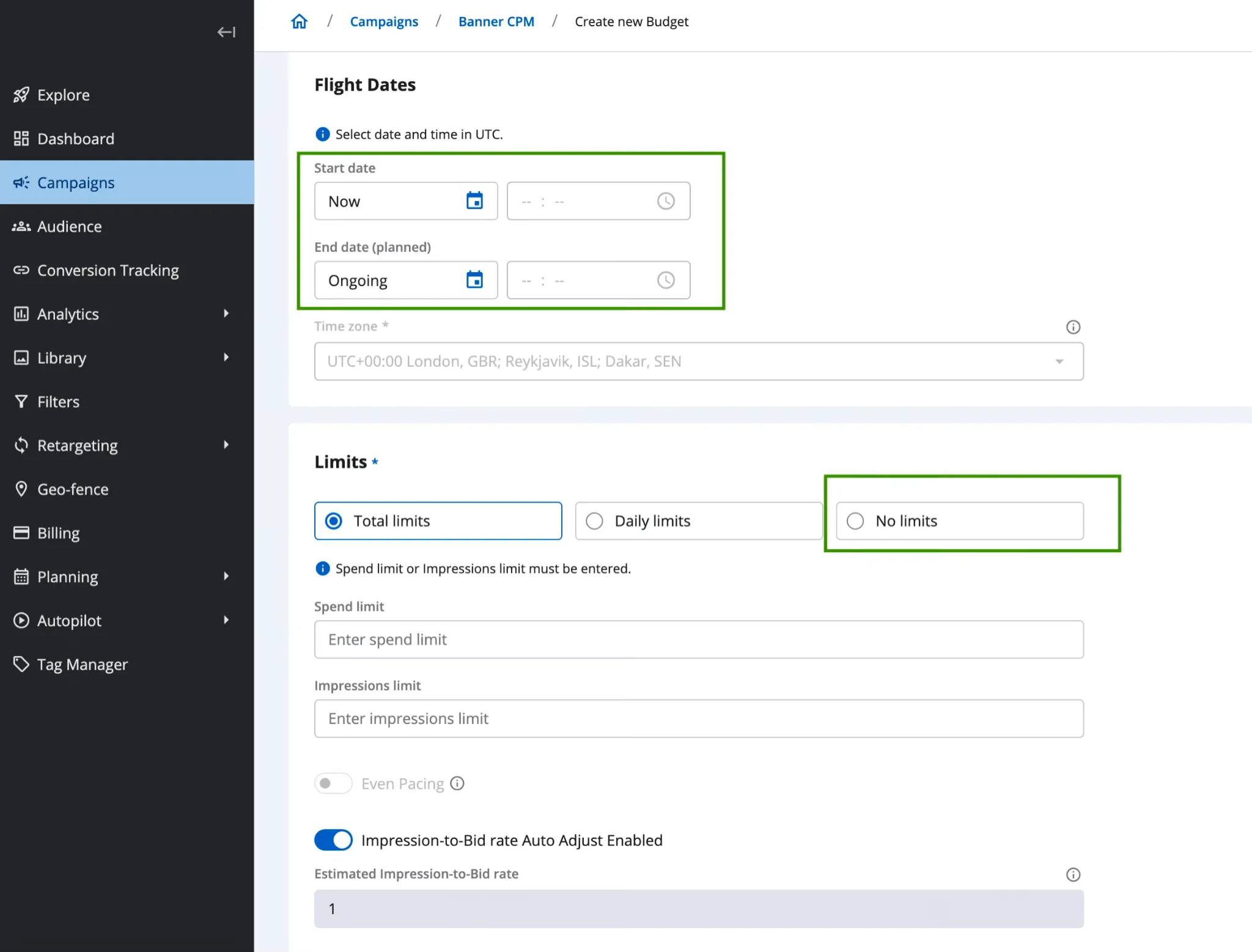Click the Geo-fence pin icon
The image size is (1252, 952).
click(x=21, y=489)
